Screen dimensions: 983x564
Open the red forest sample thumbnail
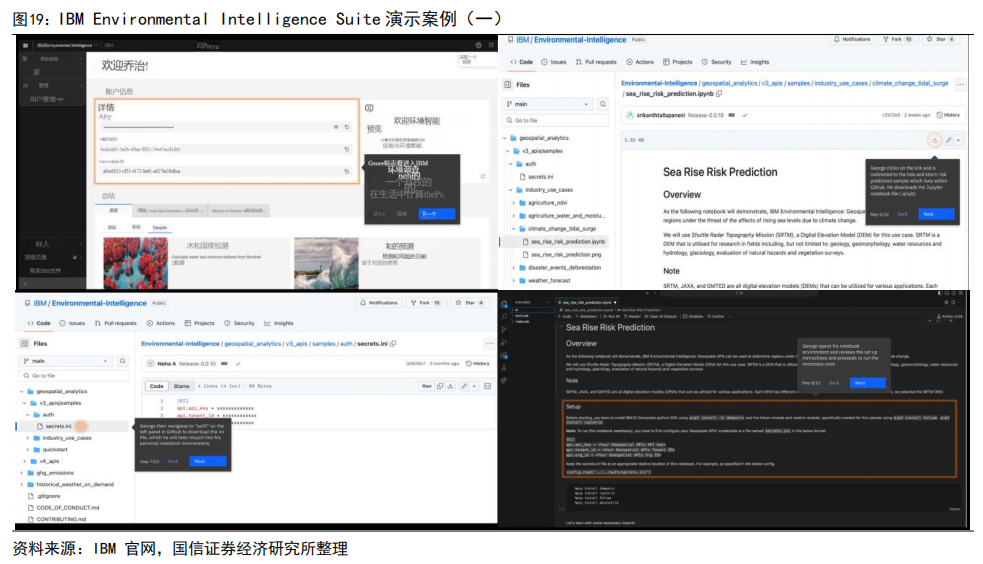click(135, 262)
